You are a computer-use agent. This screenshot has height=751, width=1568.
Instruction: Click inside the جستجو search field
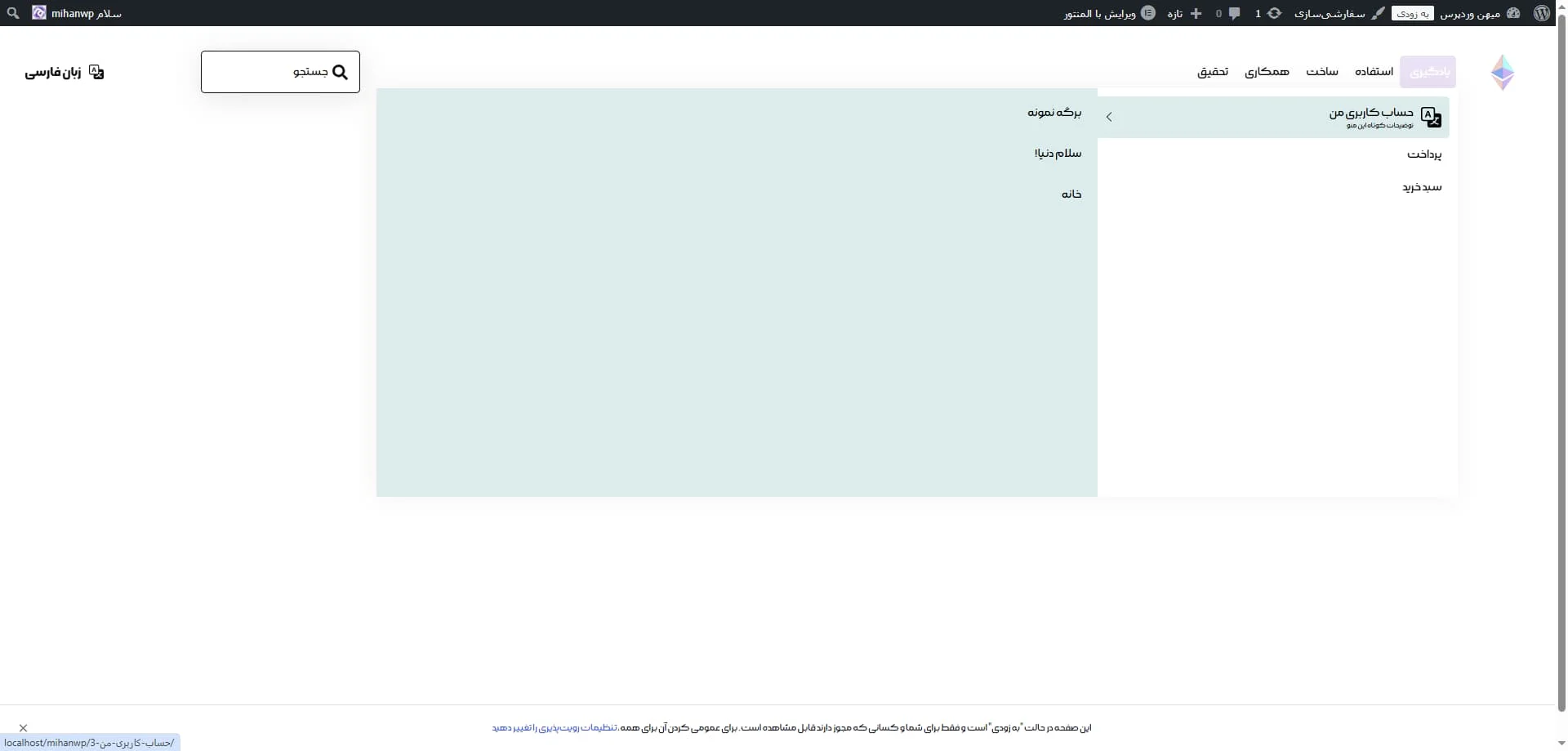pyautogui.click(x=269, y=72)
